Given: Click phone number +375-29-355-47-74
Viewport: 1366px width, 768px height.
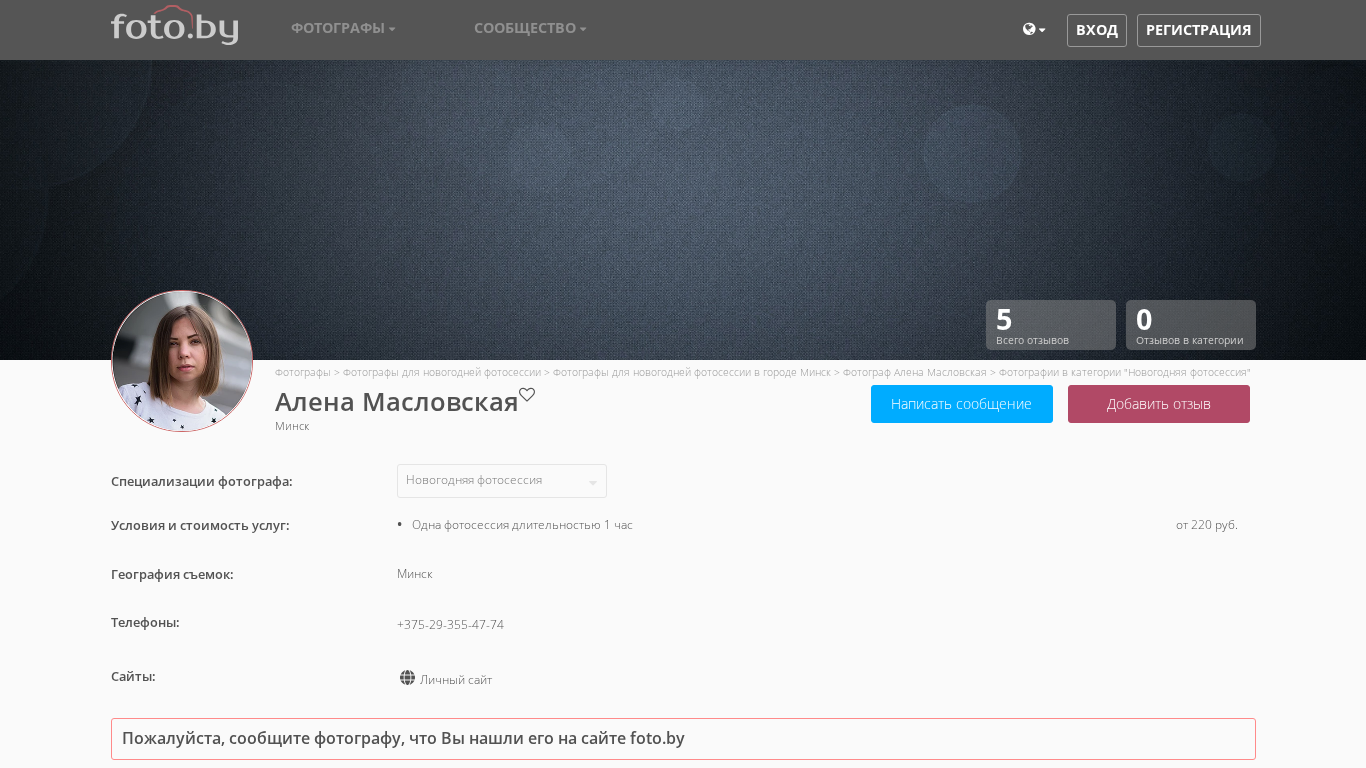Looking at the screenshot, I should coord(450,625).
